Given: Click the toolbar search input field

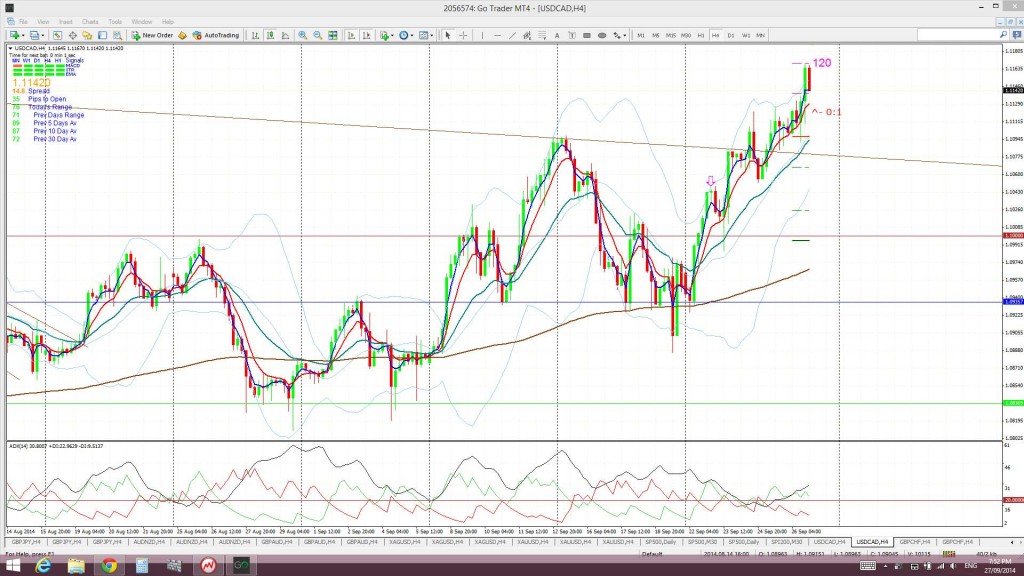Looking at the screenshot, I should [957, 35].
